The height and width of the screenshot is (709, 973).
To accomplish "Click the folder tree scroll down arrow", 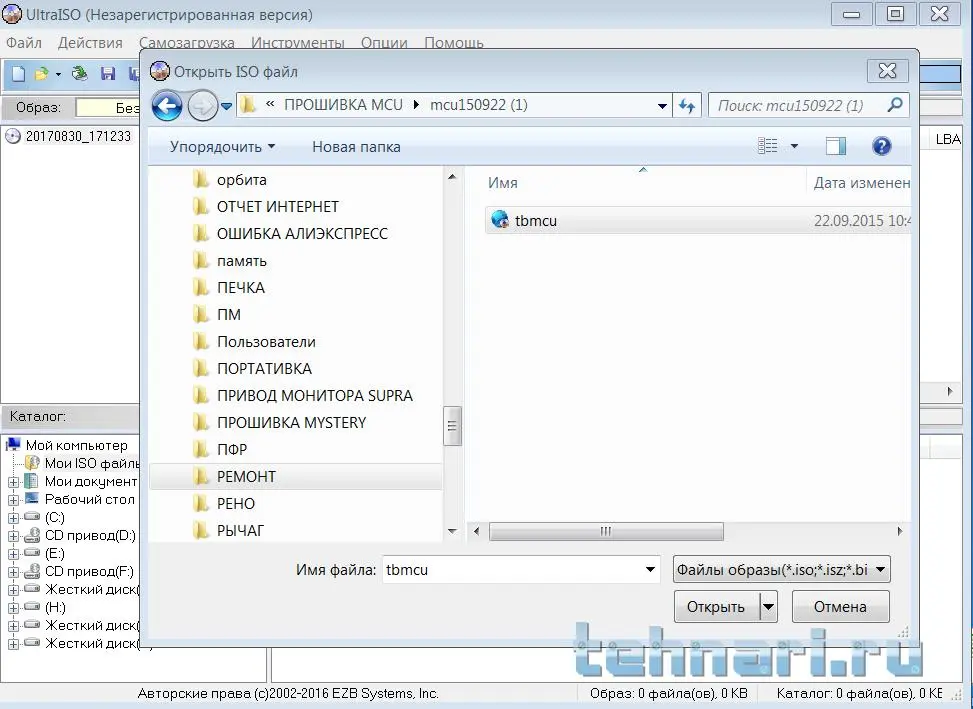I will pyautogui.click(x=452, y=531).
